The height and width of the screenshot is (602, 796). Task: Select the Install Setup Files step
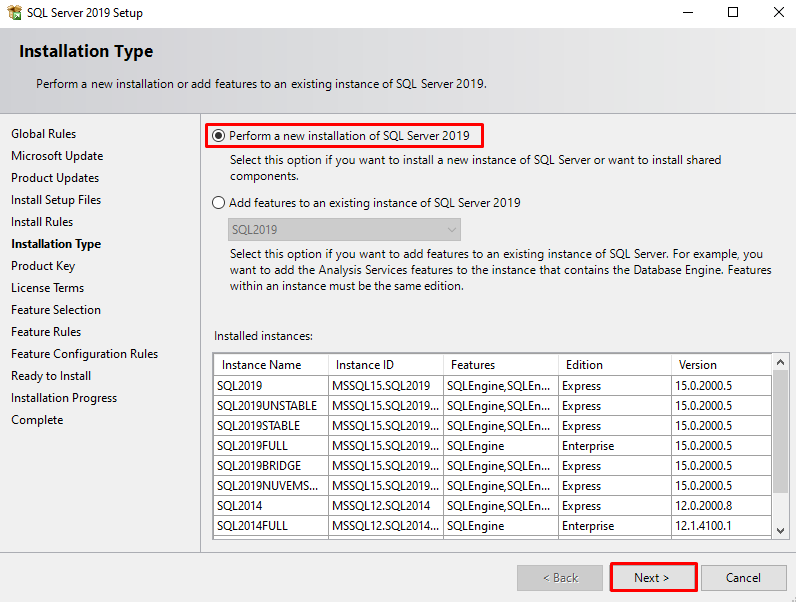(x=56, y=199)
